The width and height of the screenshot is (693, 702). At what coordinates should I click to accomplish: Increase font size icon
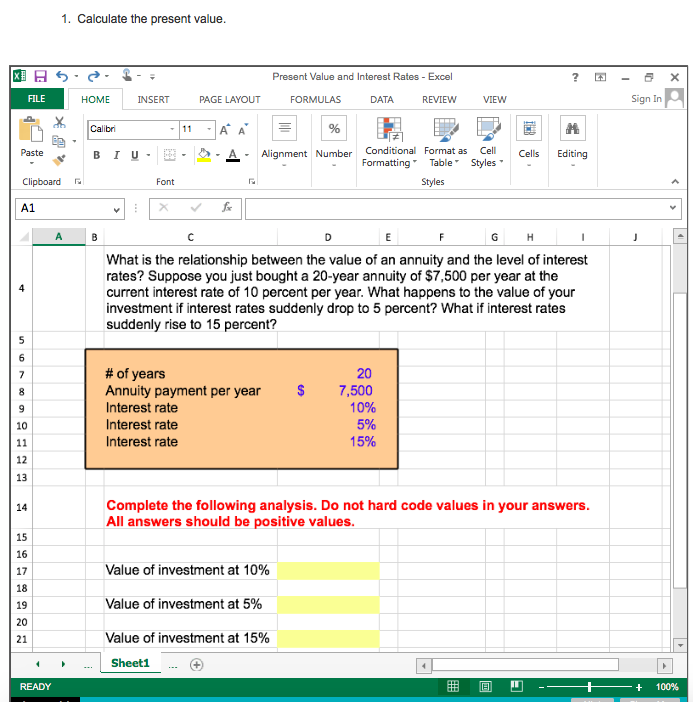pos(225,130)
